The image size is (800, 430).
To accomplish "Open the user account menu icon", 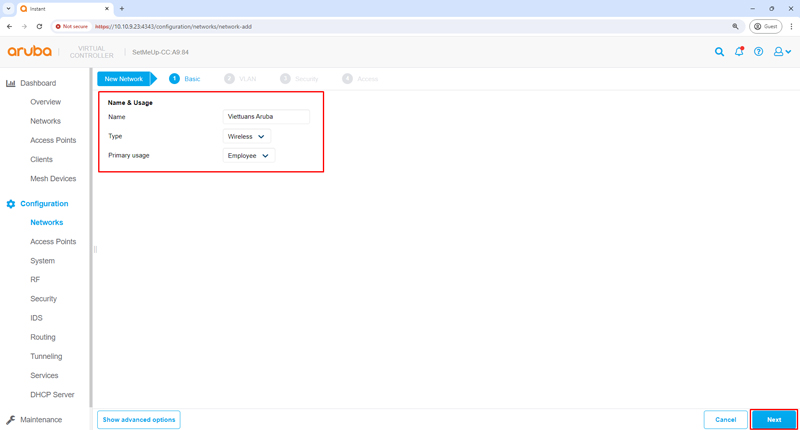I will tap(782, 52).
